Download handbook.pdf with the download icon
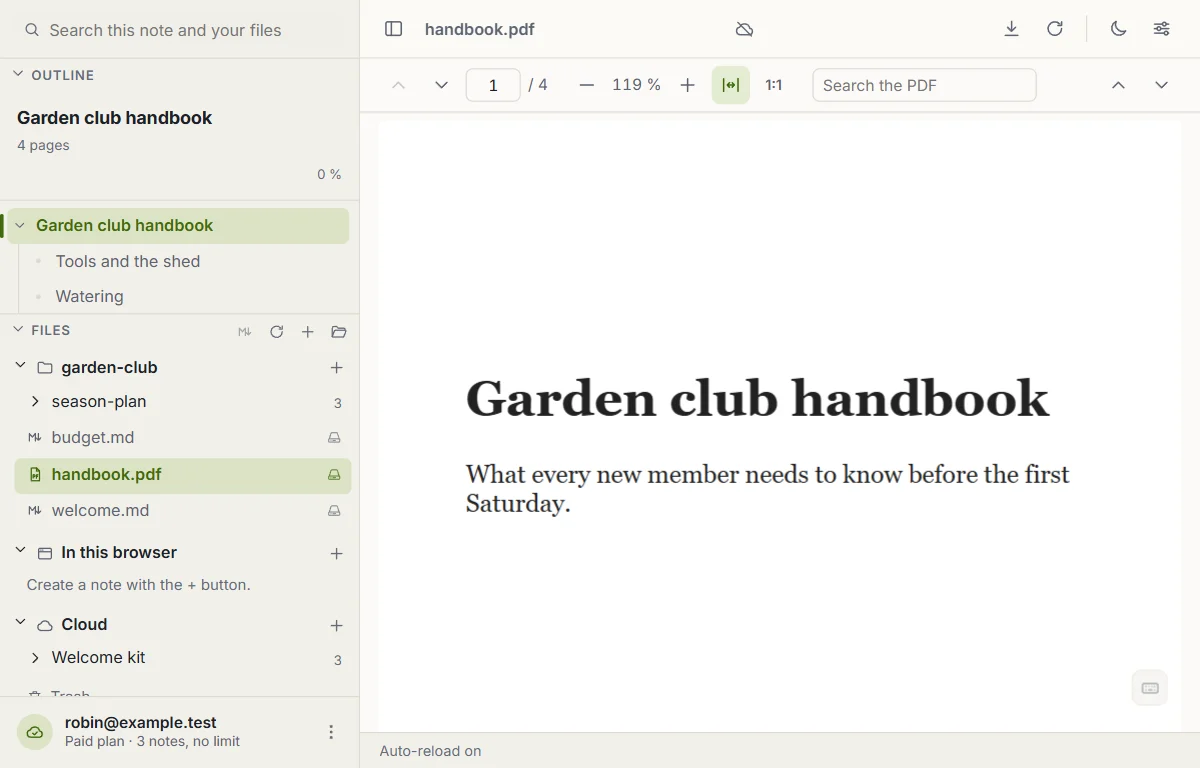This screenshot has width=1200, height=768. (1012, 29)
